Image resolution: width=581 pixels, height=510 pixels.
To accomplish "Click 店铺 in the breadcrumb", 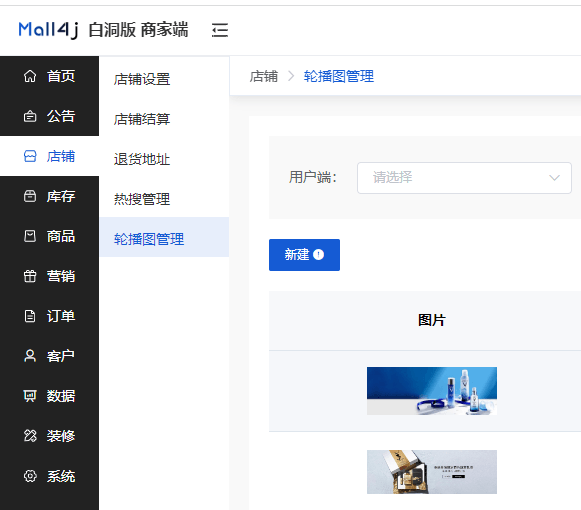I will 263,76.
